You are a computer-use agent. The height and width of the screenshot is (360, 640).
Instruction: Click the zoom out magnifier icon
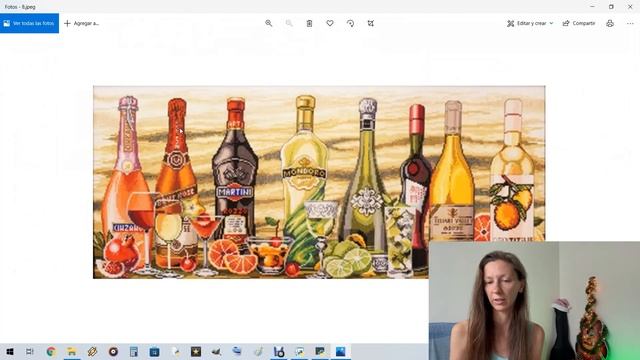coord(289,23)
